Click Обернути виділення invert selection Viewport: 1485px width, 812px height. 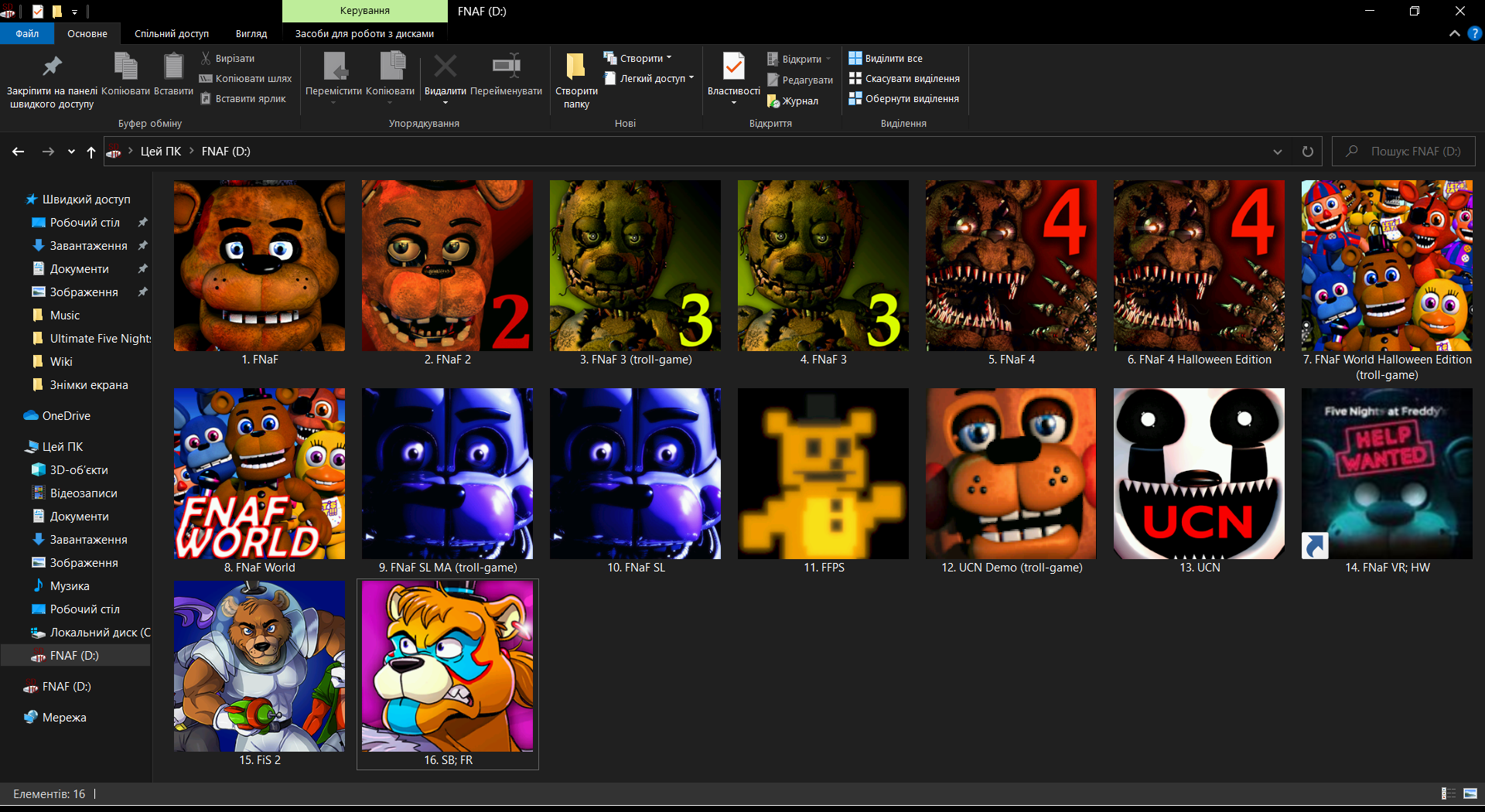click(x=903, y=98)
